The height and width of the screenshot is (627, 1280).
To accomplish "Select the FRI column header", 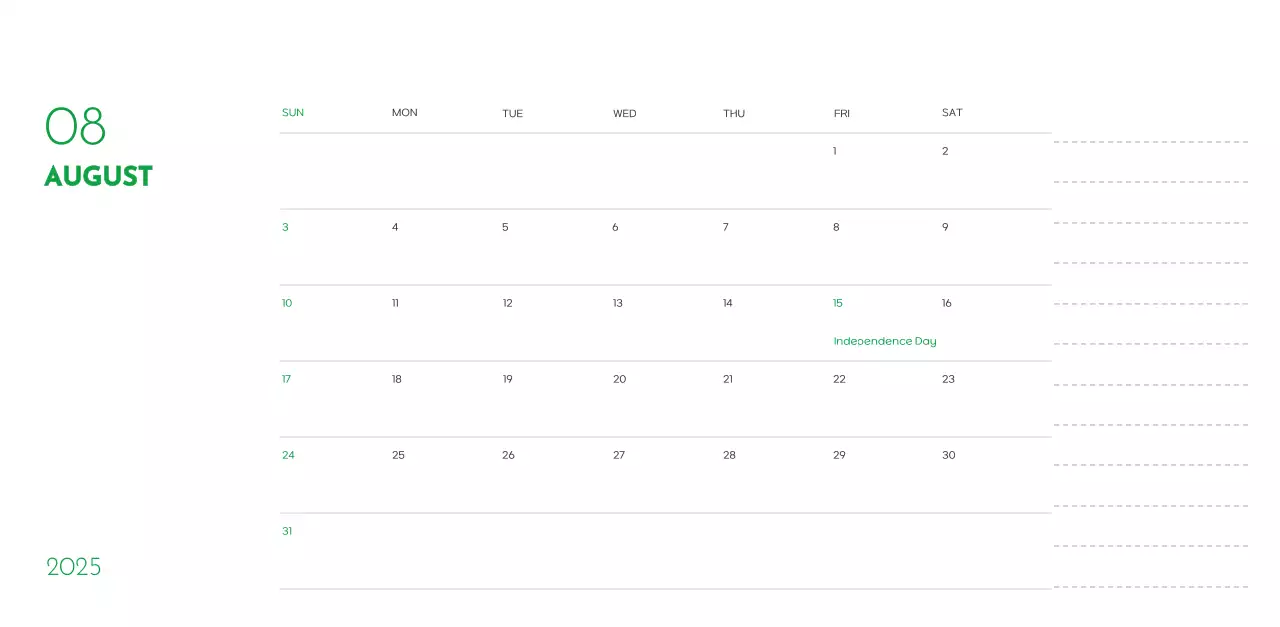I will click(x=841, y=113).
